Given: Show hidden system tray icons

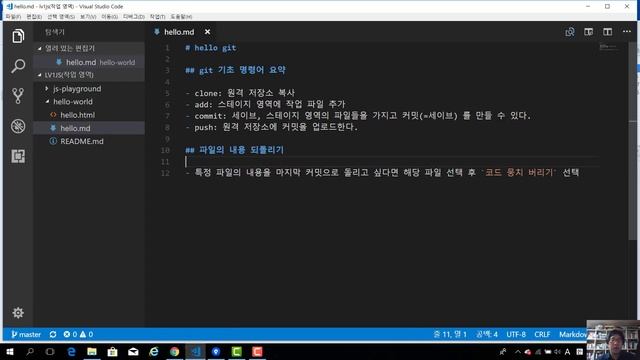Looking at the screenshot, I should pyautogui.click(x=518, y=351).
